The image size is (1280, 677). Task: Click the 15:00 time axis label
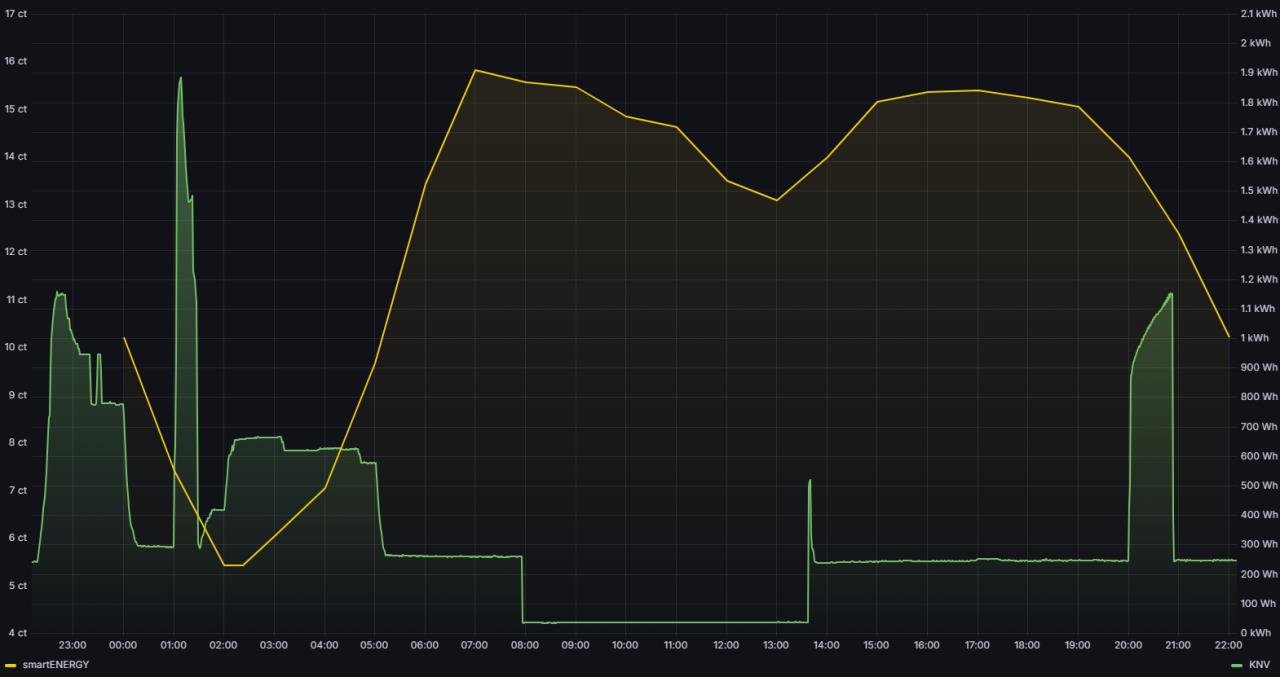point(876,645)
